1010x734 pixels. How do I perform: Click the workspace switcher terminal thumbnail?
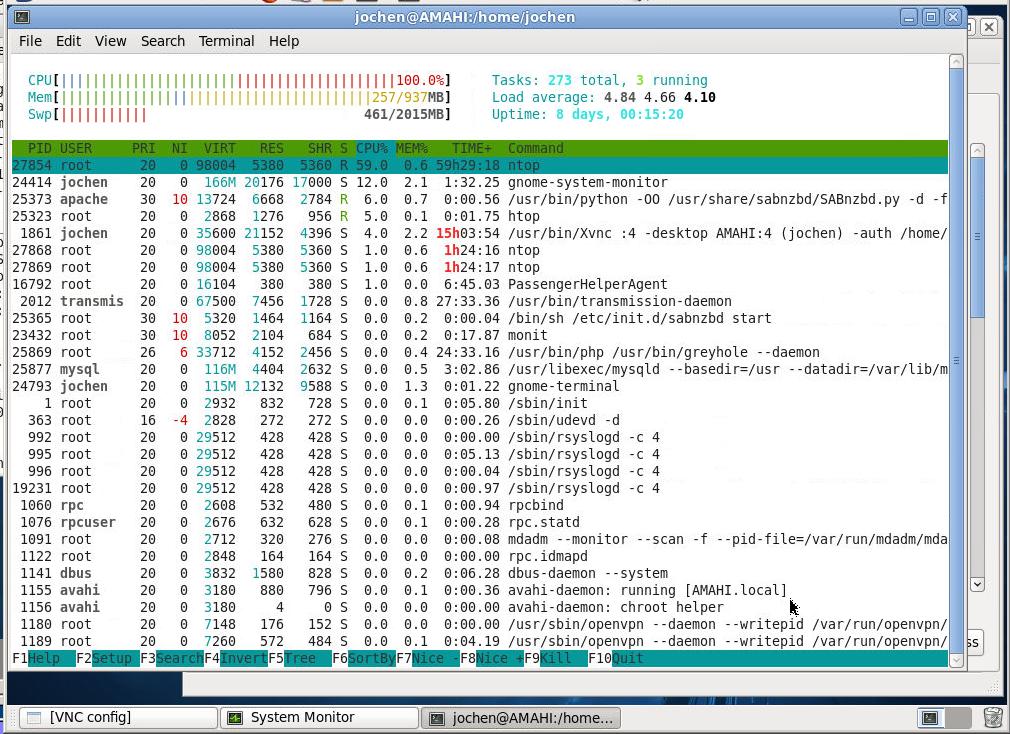pyautogui.click(x=930, y=718)
